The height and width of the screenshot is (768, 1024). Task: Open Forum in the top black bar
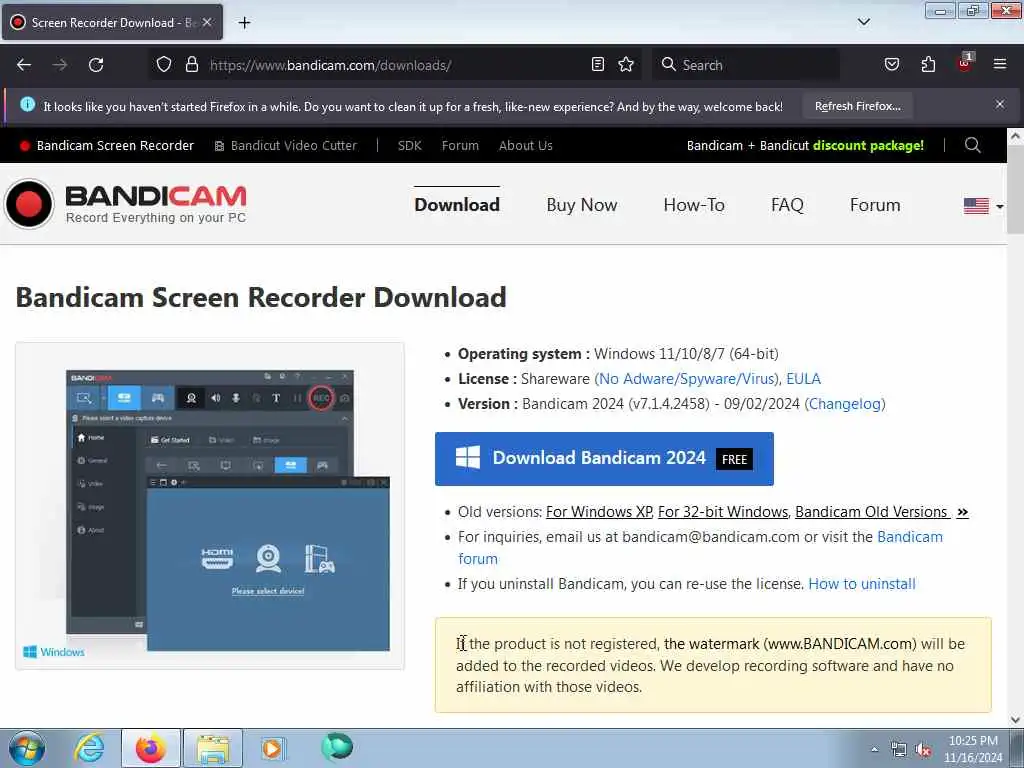(x=460, y=146)
